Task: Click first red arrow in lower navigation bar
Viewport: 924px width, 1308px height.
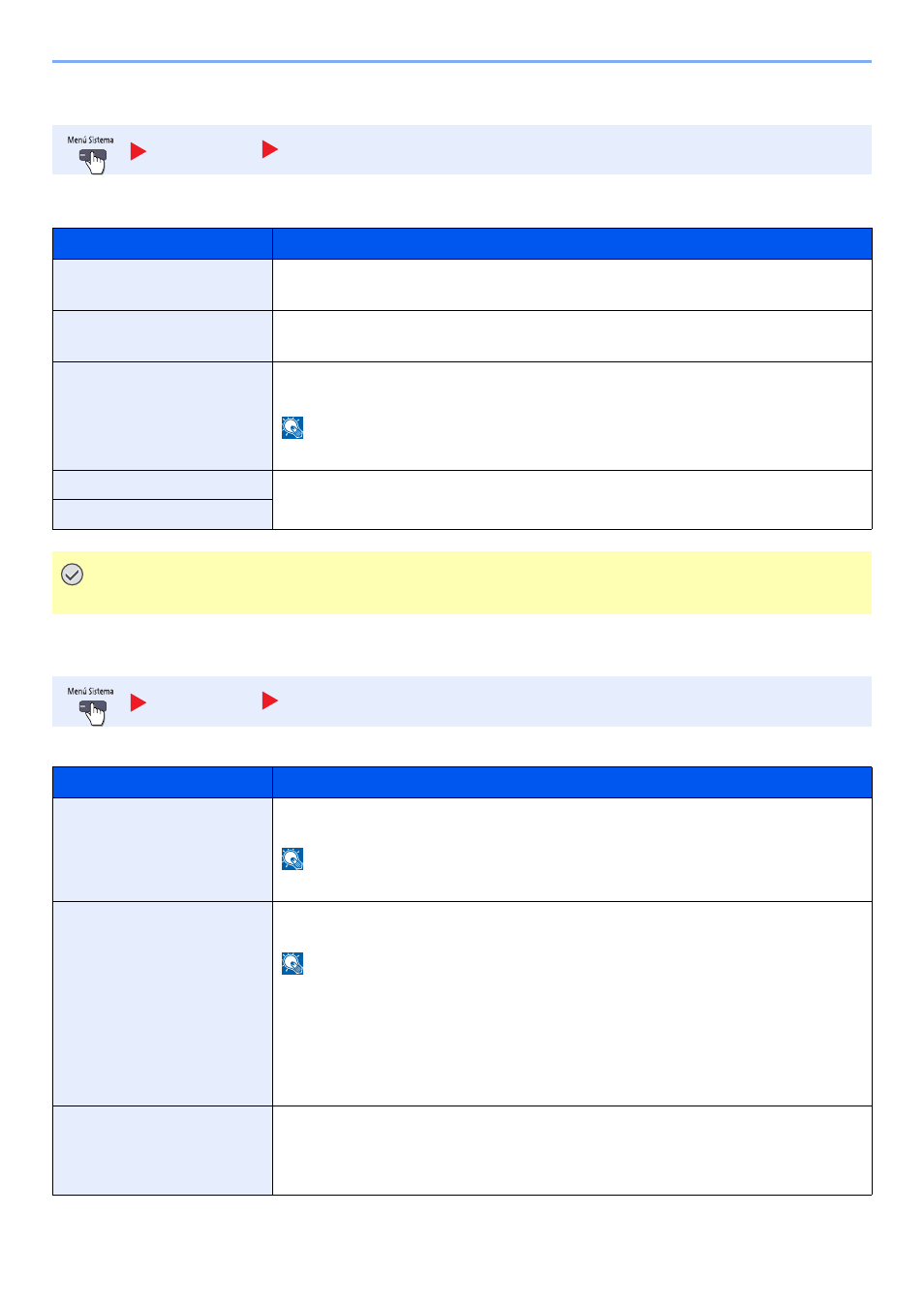Action: (x=139, y=702)
